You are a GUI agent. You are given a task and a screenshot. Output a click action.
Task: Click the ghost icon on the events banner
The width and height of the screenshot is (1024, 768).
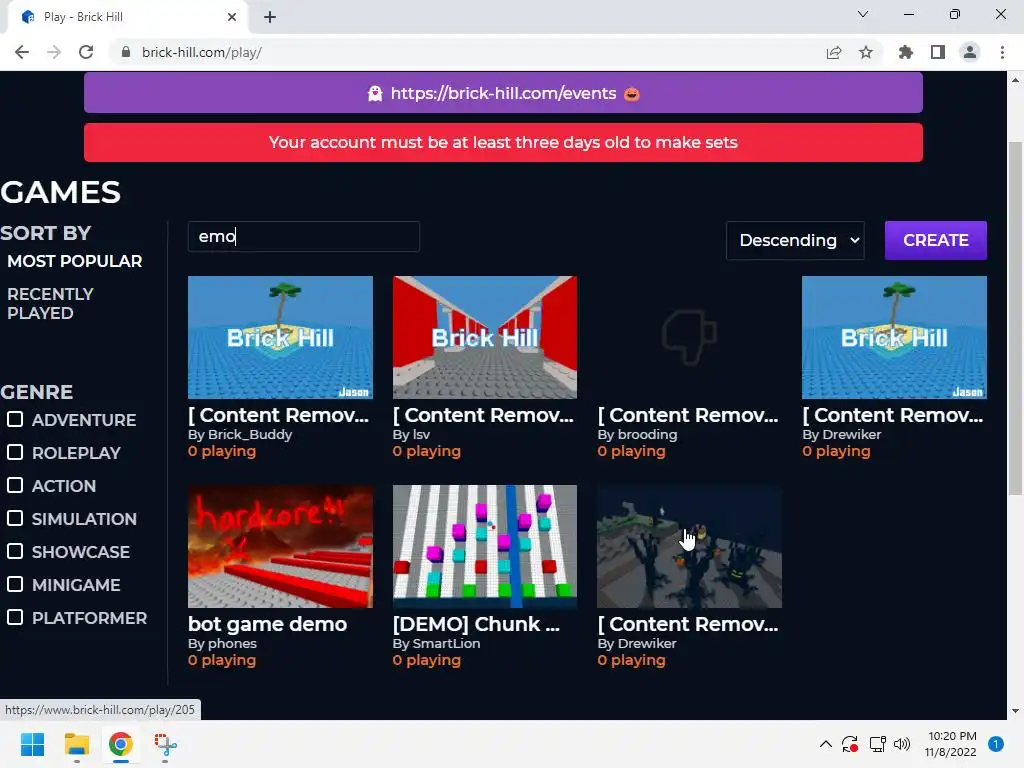[x=375, y=94]
